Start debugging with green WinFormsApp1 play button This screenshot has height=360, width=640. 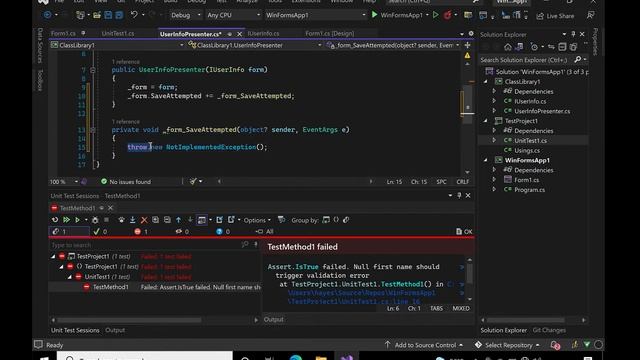pos(375,15)
